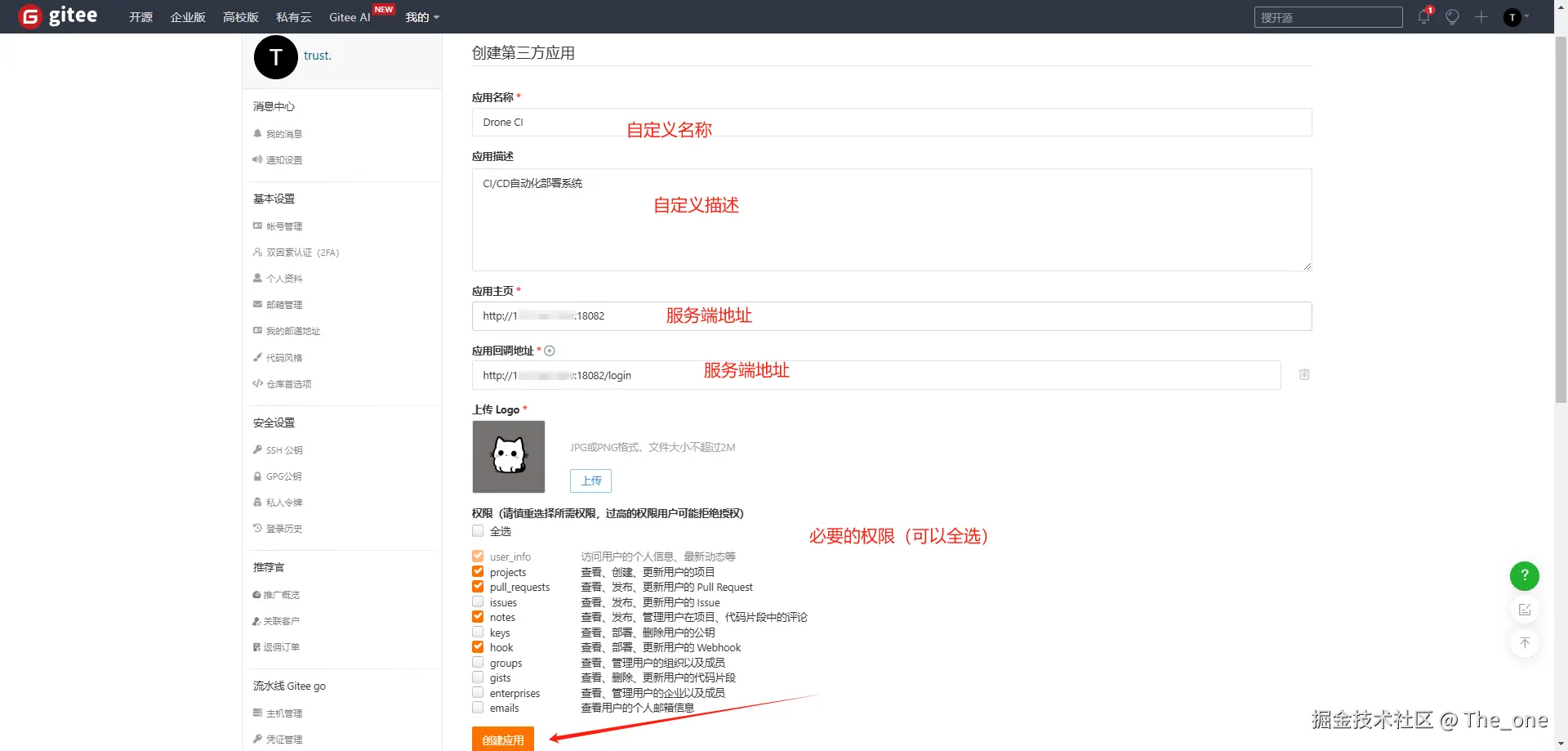This screenshot has width=1568, height=751.
Task: Click the green help question-mark button
Action: 1525,576
